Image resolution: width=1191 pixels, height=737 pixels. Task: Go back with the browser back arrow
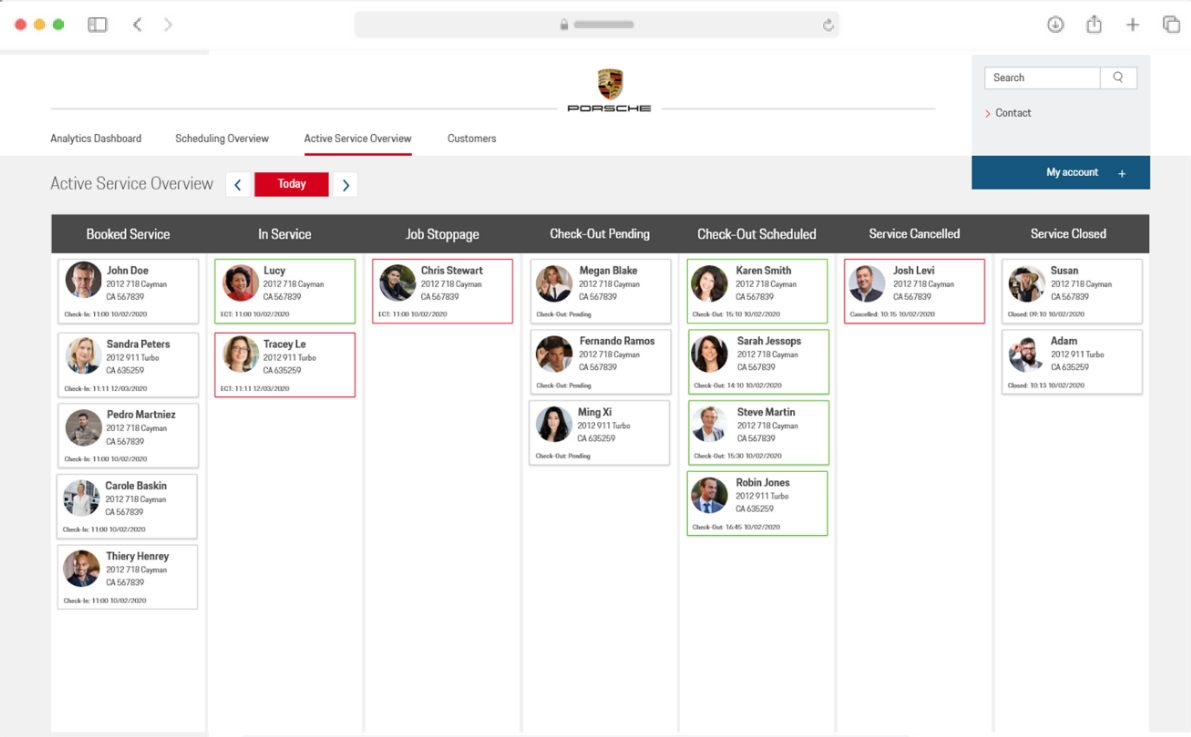click(138, 25)
